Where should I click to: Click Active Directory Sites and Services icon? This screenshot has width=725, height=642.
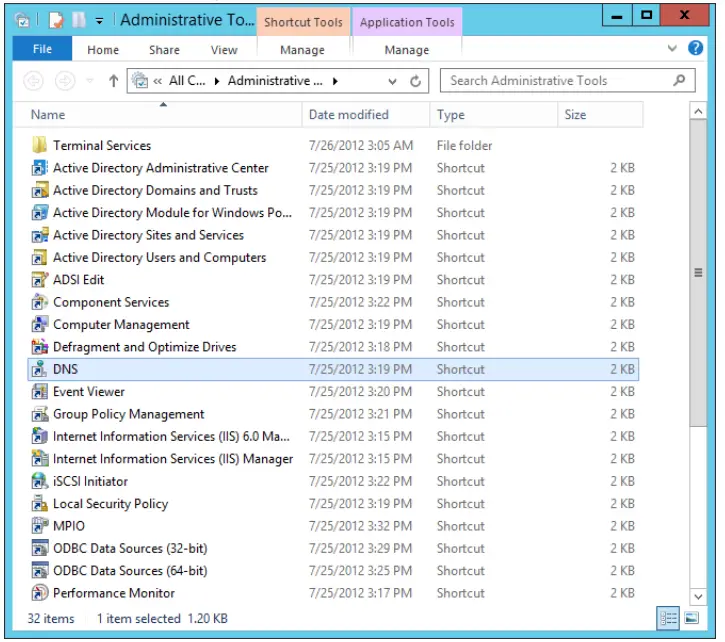pos(40,235)
